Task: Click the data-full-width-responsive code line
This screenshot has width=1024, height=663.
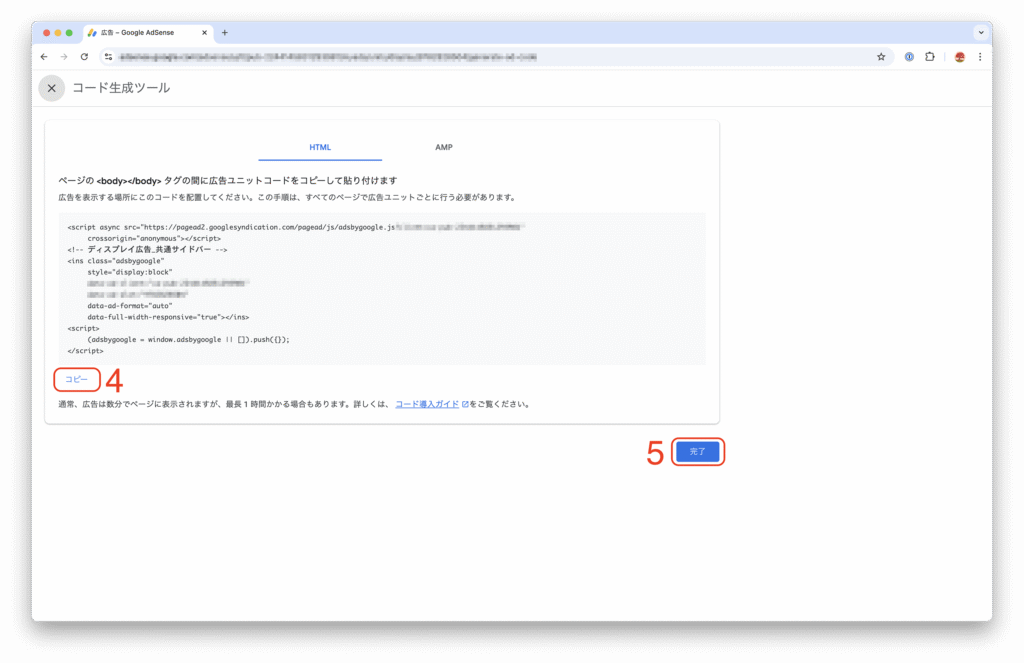Action: pos(168,317)
